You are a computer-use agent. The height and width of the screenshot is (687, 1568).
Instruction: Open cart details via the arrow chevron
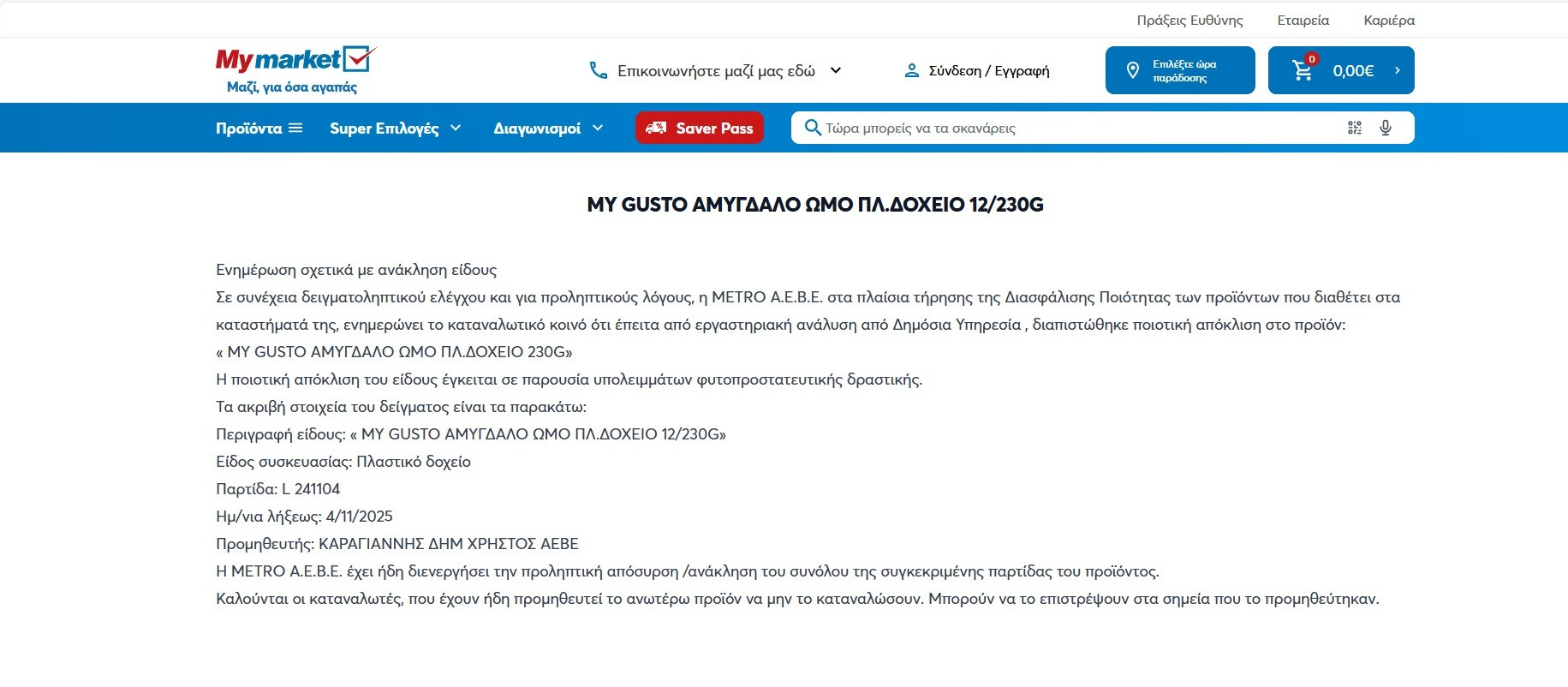click(1397, 70)
